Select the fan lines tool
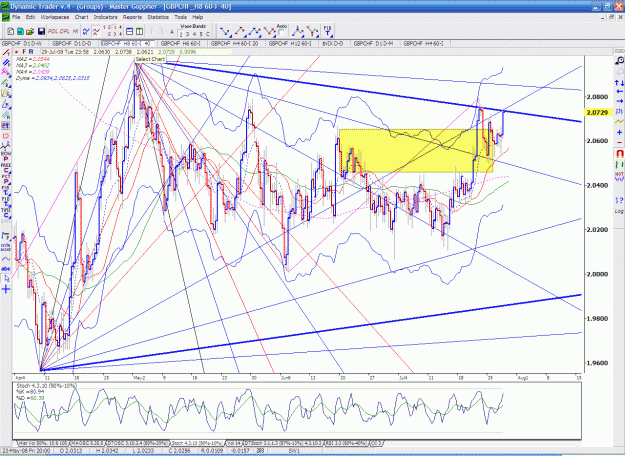This screenshot has width=625, height=456. [6, 93]
